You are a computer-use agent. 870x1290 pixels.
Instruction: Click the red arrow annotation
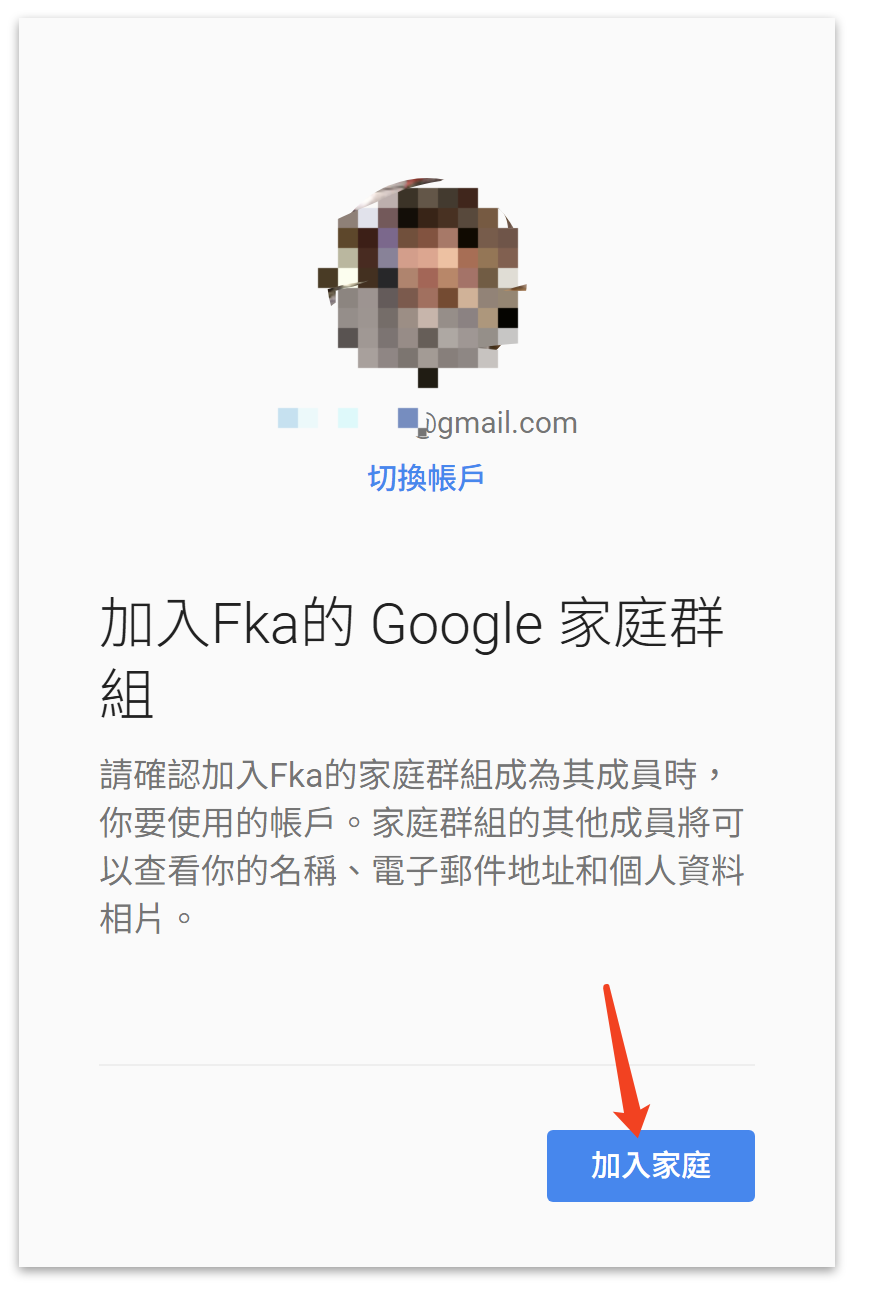624,1061
